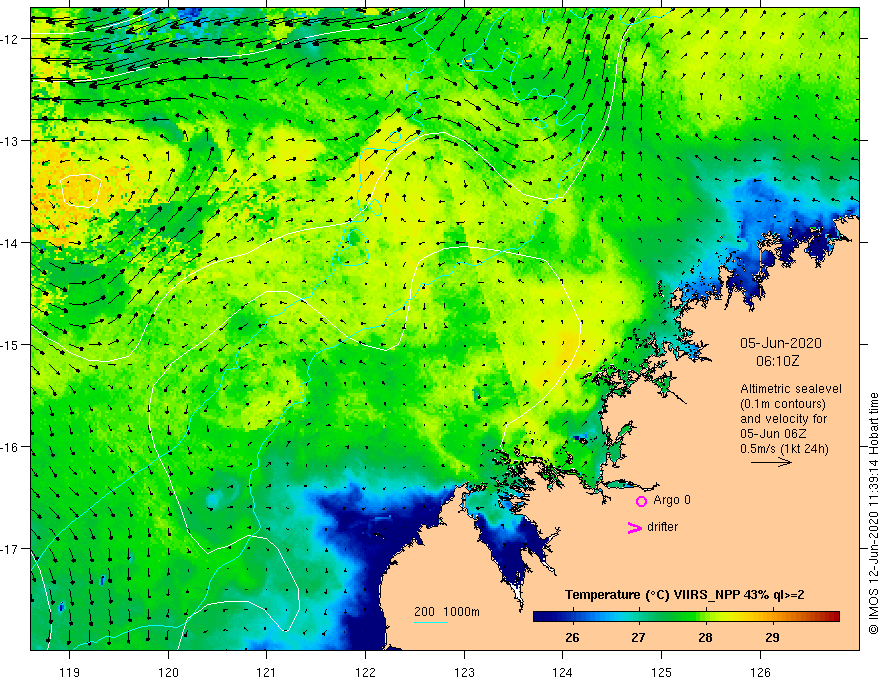
Task: Click the 0.5m/s velocity scale arrow
Action: (772, 462)
